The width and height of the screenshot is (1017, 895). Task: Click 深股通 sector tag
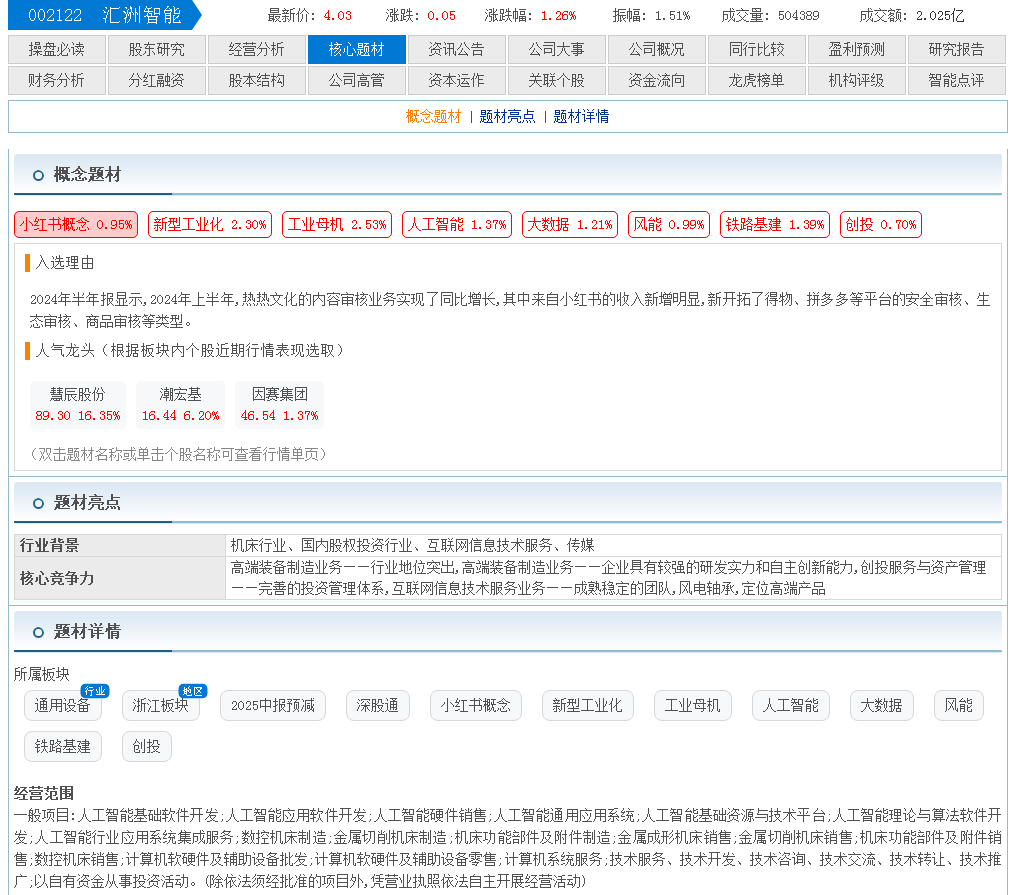377,706
